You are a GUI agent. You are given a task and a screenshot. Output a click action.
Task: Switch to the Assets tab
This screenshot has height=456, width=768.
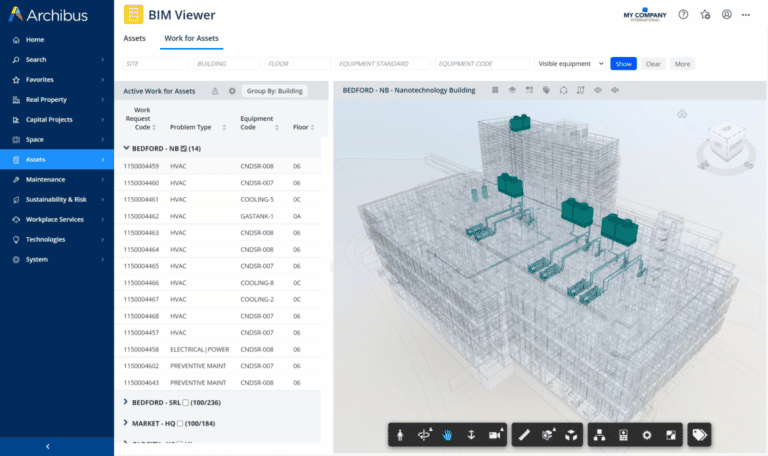tap(134, 38)
